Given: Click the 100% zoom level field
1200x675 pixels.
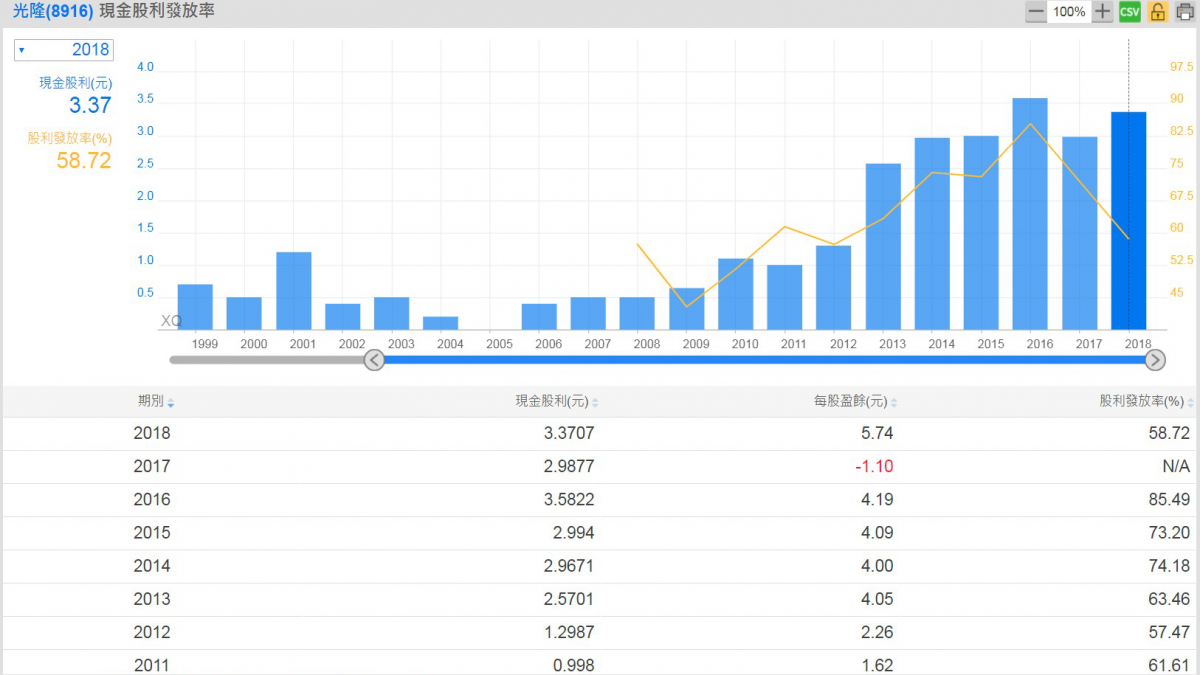Looking at the screenshot, I should (1069, 12).
